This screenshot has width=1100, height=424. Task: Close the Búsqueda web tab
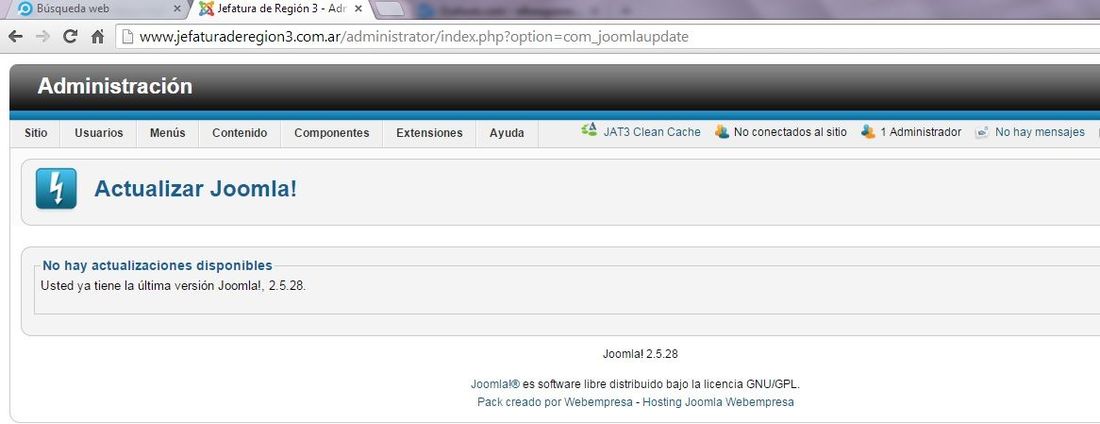coord(177,9)
